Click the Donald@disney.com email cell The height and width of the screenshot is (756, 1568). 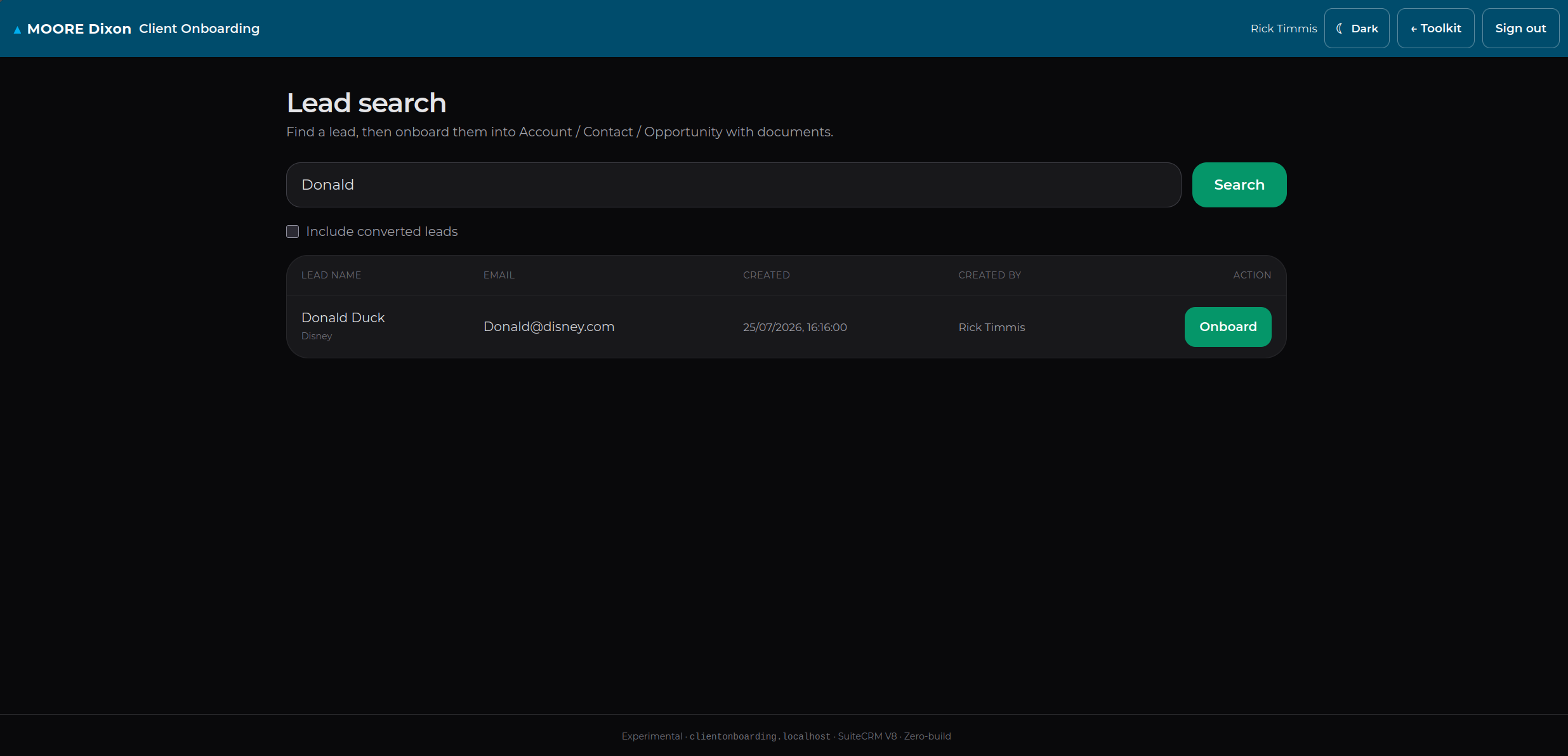[549, 327]
